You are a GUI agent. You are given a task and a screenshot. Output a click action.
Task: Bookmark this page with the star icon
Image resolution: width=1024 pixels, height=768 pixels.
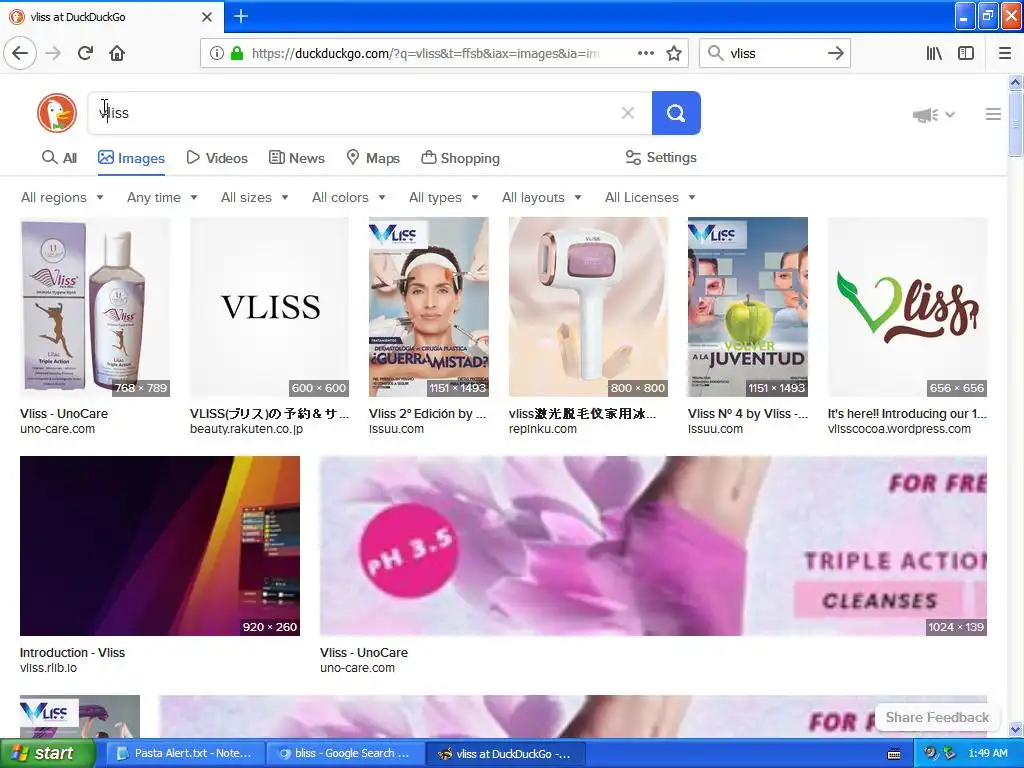pos(674,53)
